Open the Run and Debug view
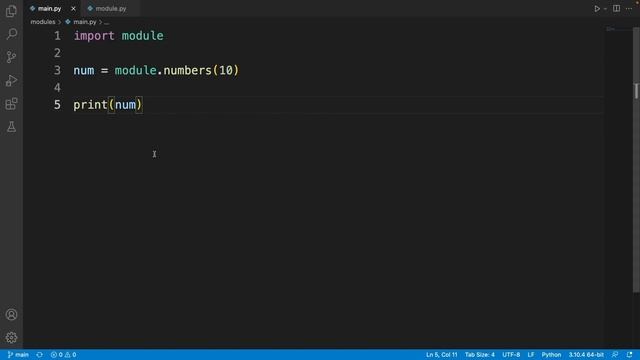The image size is (640, 360). pos(11,80)
